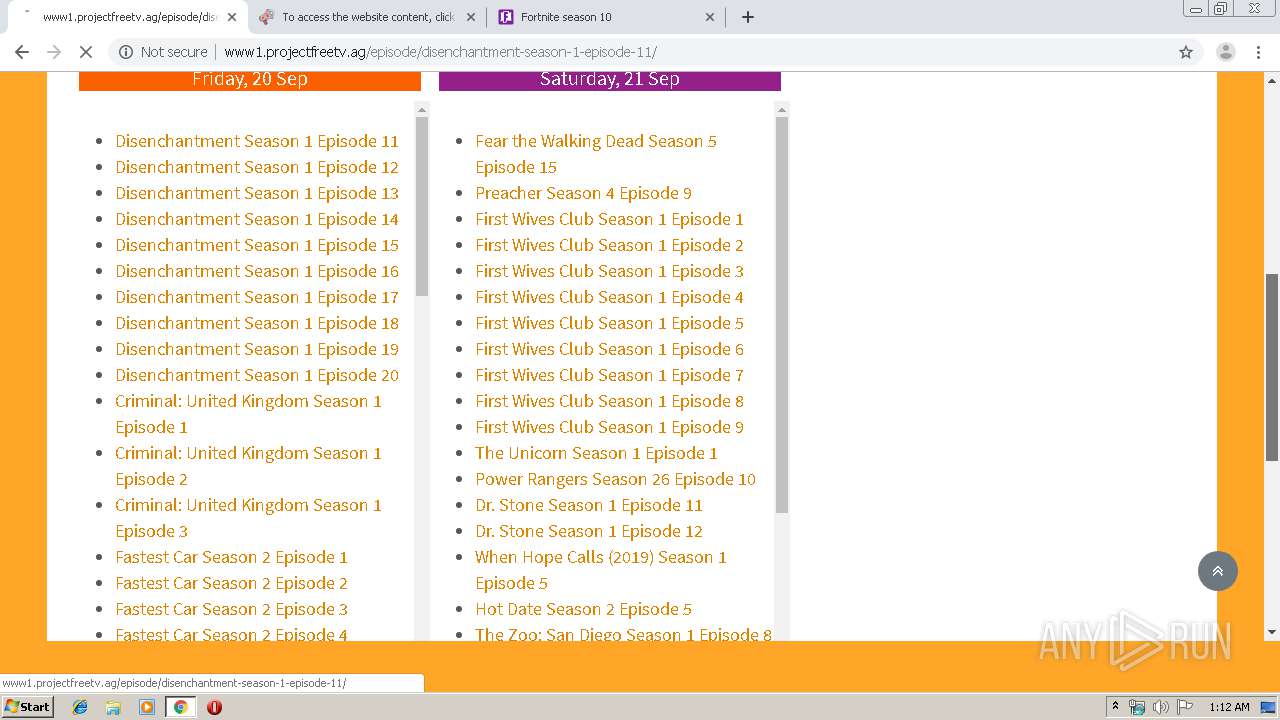Open the volume control in system tray
Viewport: 1280px width, 720px height.
click(x=1160, y=707)
